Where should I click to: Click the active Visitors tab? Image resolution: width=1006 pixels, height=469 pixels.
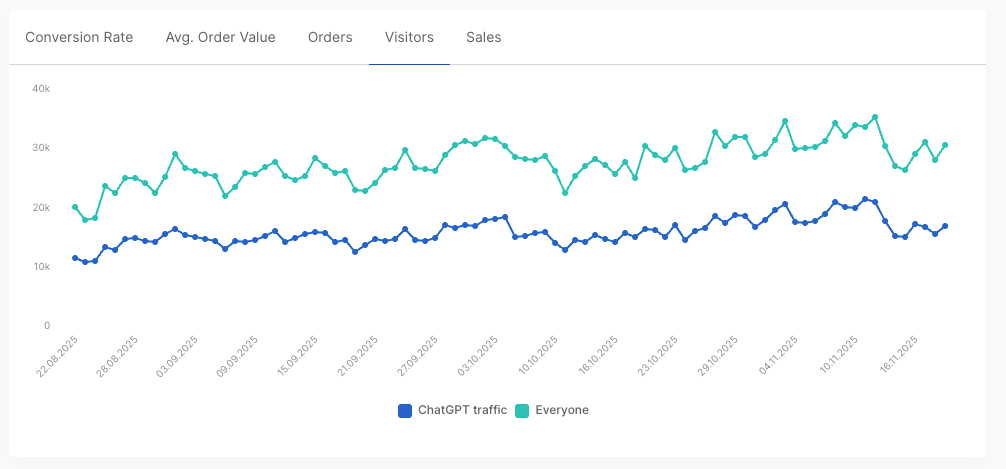[x=409, y=38]
